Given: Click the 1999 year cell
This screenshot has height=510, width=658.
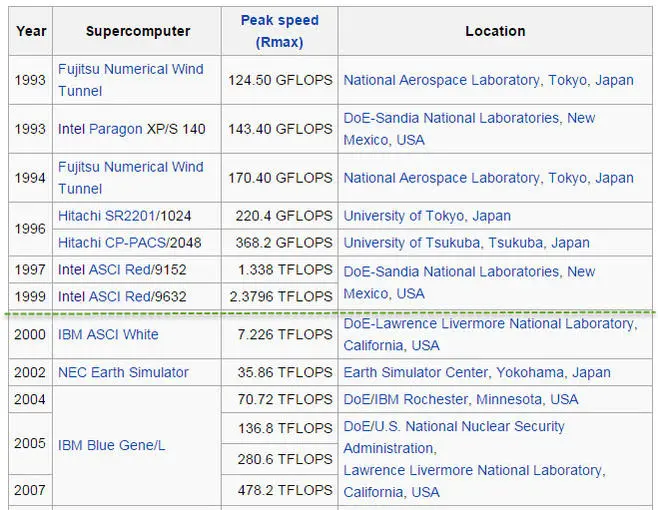Looking at the screenshot, I should click(x=31, y=296).
